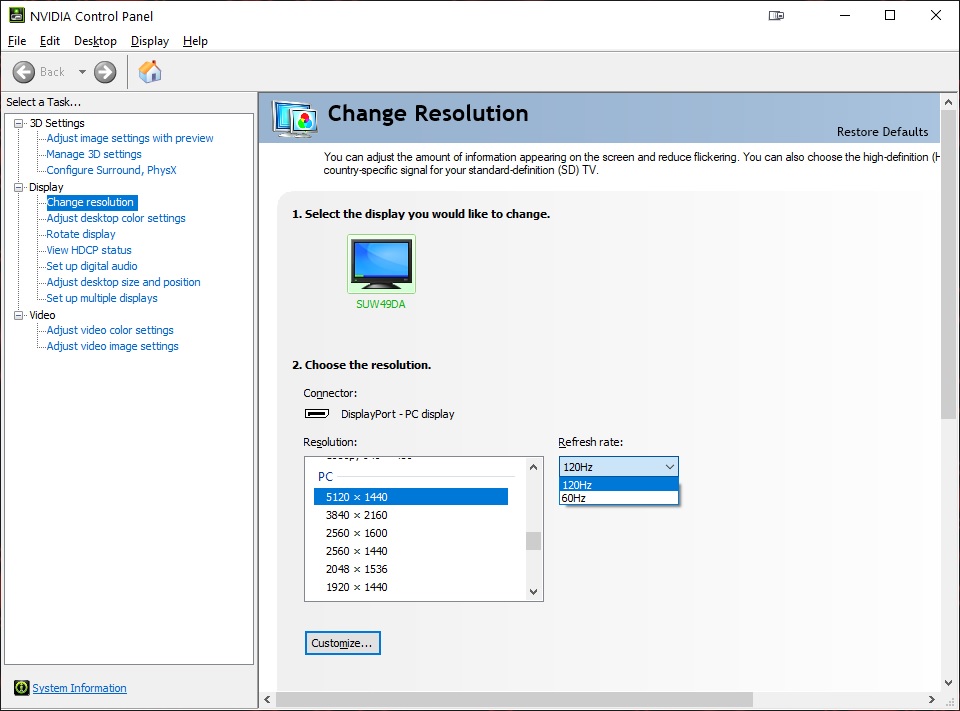
Task: Open Adjust desktop color settings
Action: (116, 218)
